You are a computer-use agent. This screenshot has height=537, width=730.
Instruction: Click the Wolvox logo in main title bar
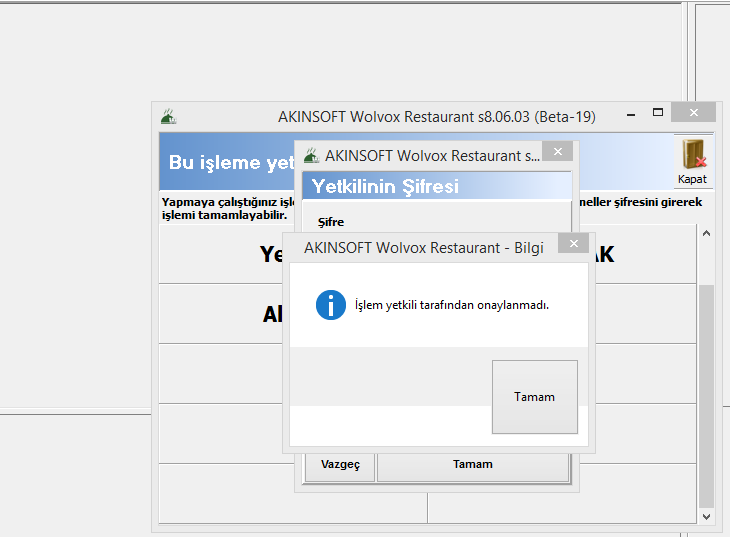(169, 116)
